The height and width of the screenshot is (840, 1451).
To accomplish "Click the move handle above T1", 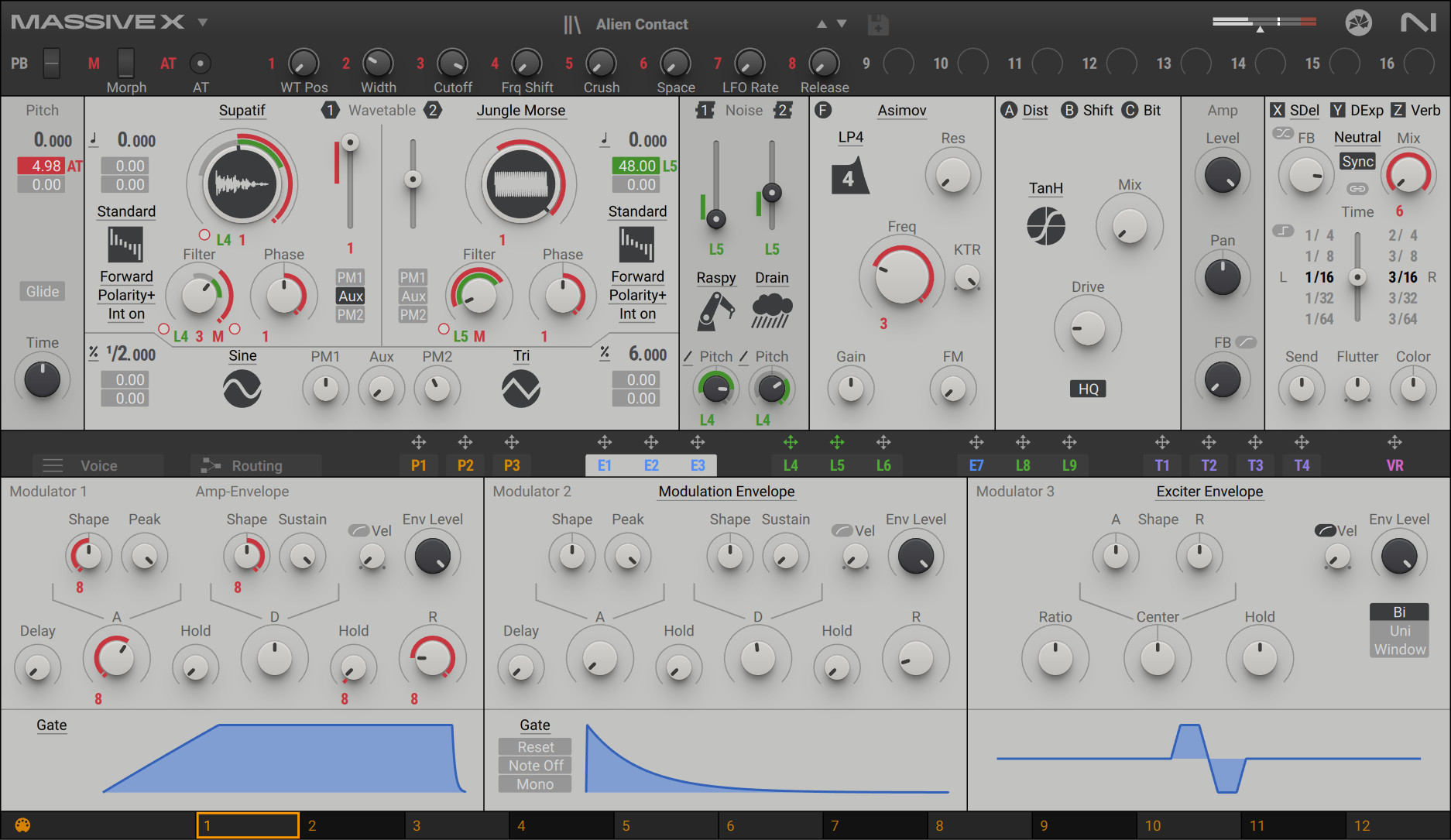I will (1162, 442).
